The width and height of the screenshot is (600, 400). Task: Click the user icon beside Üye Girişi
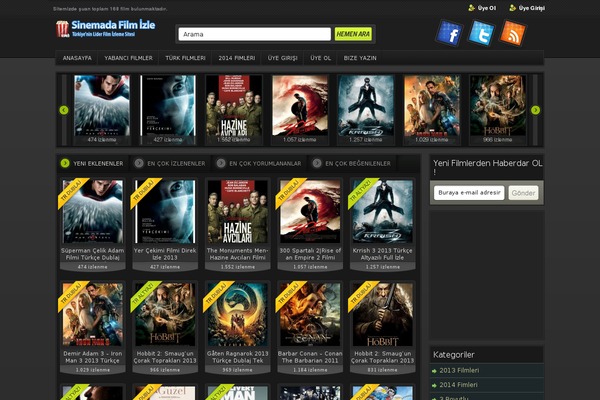[x=513, y=8]
